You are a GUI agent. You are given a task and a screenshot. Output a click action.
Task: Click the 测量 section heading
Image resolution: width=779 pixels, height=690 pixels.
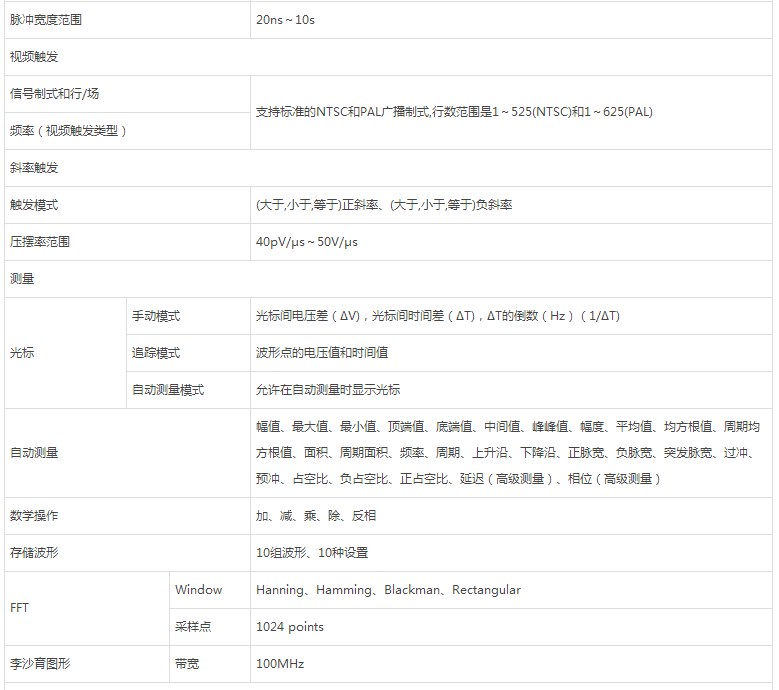coord(22,279)
